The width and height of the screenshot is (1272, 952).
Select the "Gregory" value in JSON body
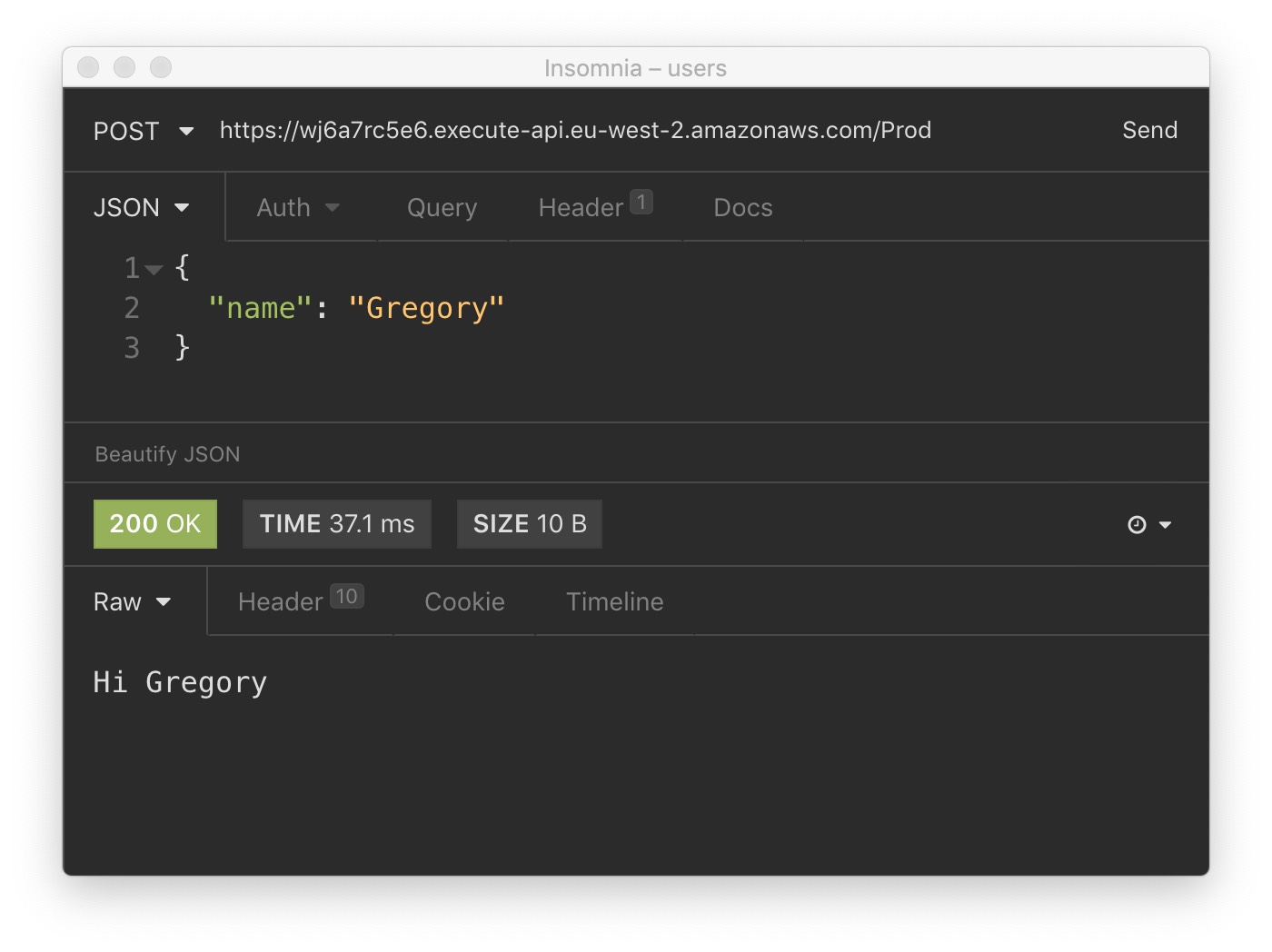coord(427,308)
